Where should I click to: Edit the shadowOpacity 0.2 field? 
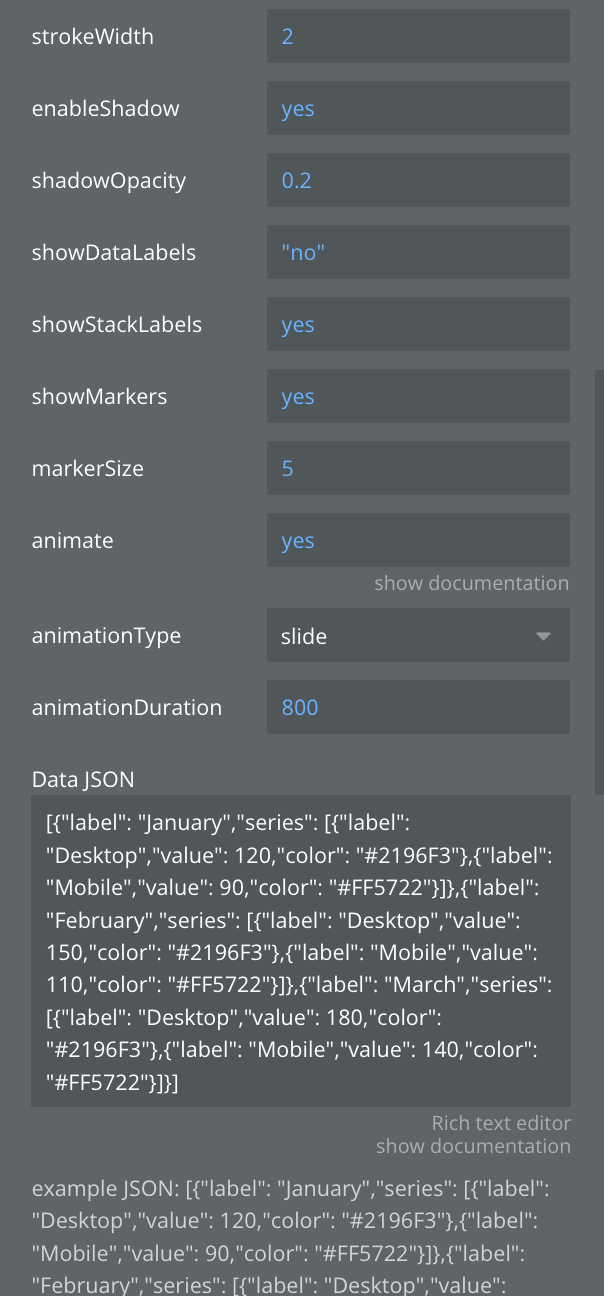pyautogui.click(x=418, y=181)
